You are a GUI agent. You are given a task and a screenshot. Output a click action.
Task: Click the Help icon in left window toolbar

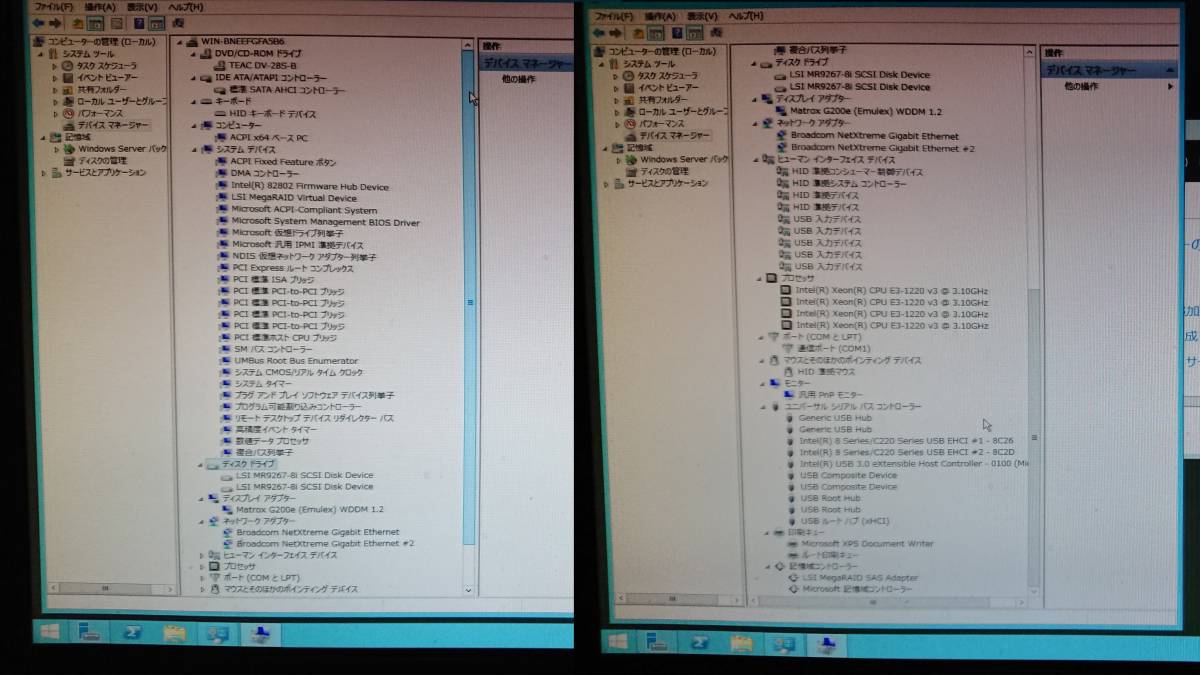pos(139,23)
